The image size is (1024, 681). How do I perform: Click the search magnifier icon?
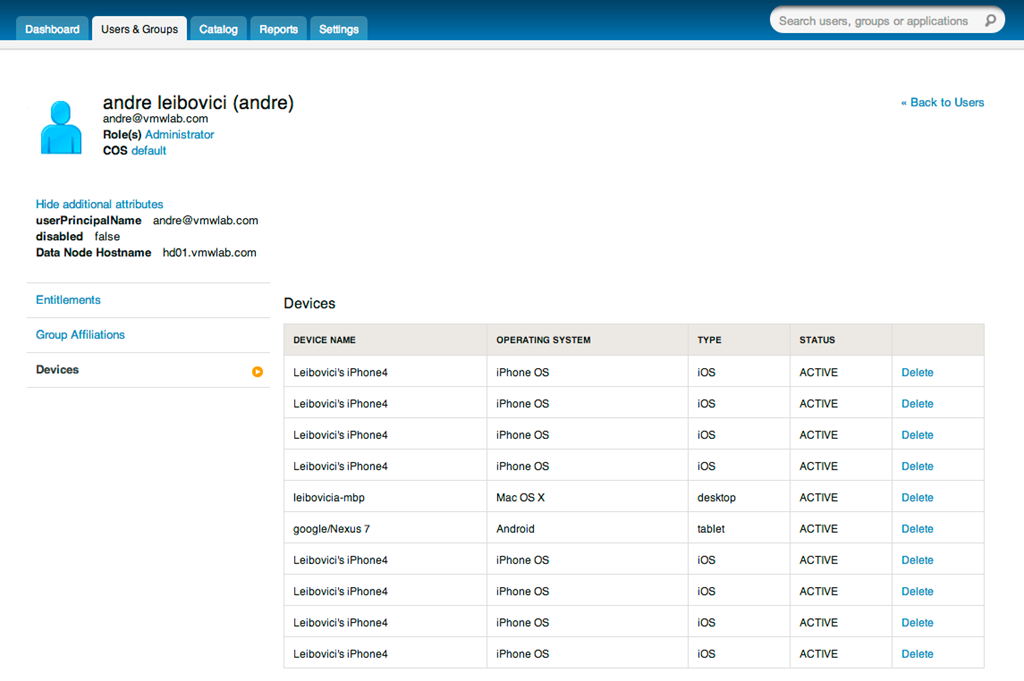[x=990, y=21]
